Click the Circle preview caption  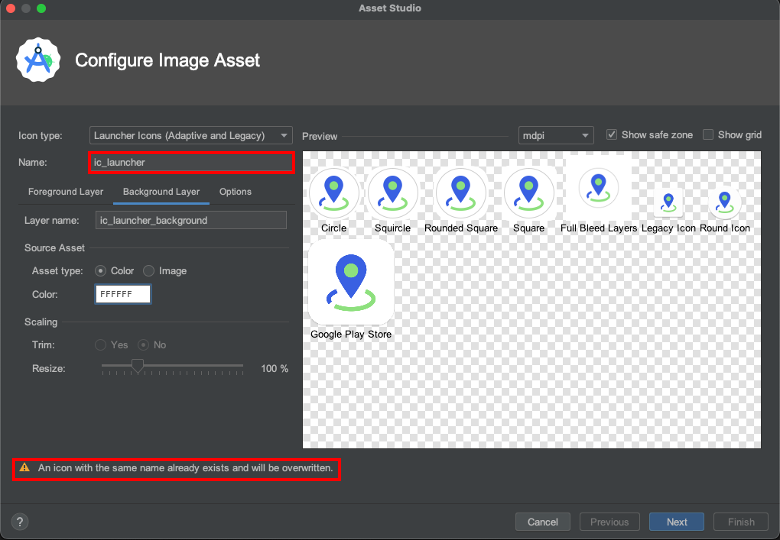[334, 228]
